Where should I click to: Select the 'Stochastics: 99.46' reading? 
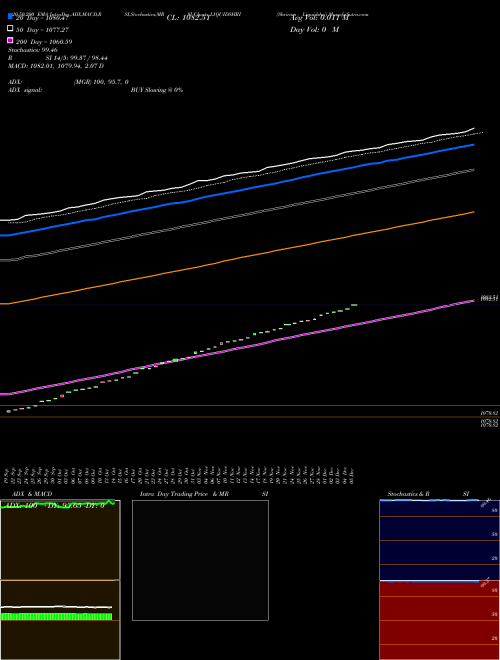pos(33,50)
